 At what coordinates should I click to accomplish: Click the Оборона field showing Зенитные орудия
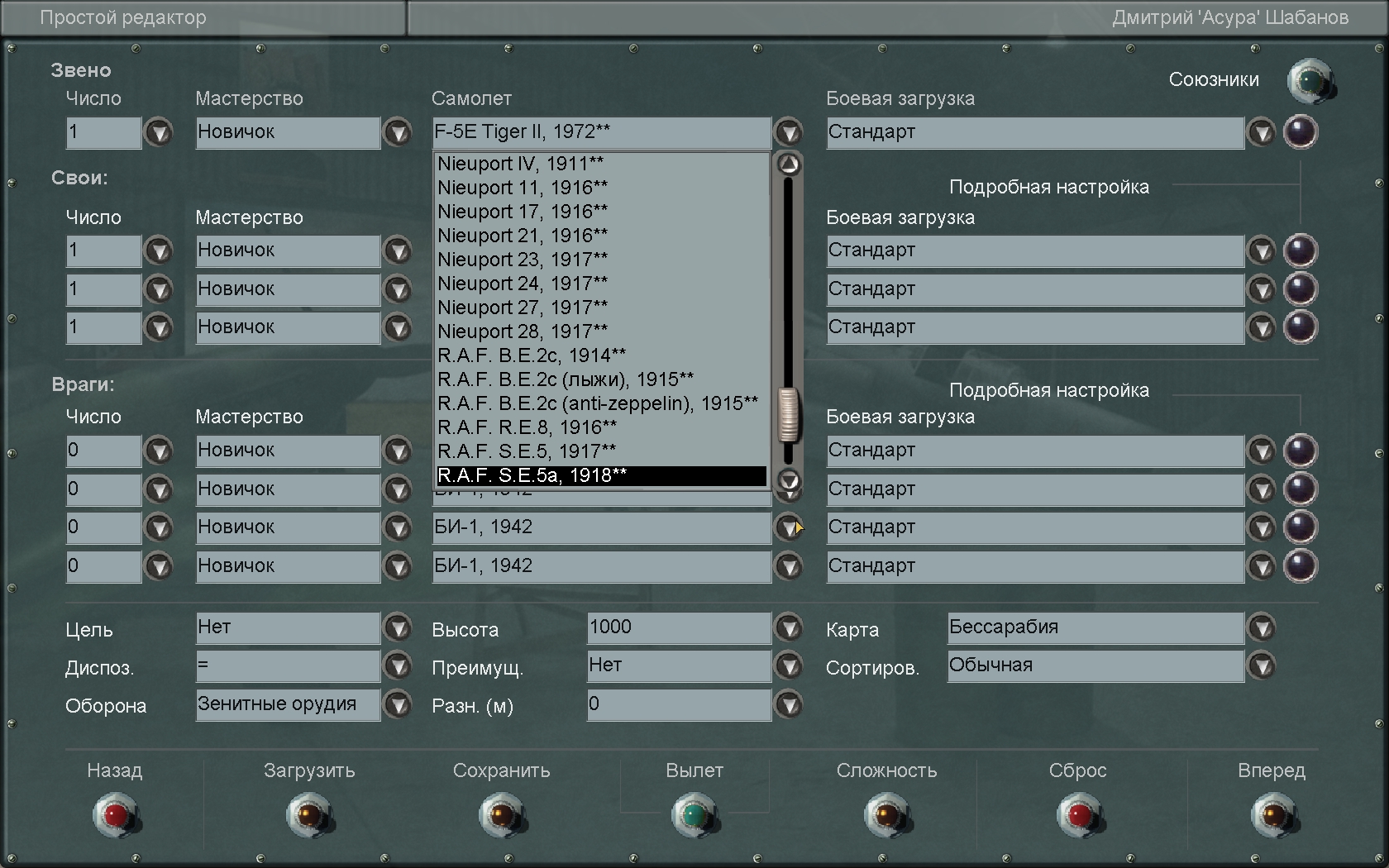[x=288, y=704]
